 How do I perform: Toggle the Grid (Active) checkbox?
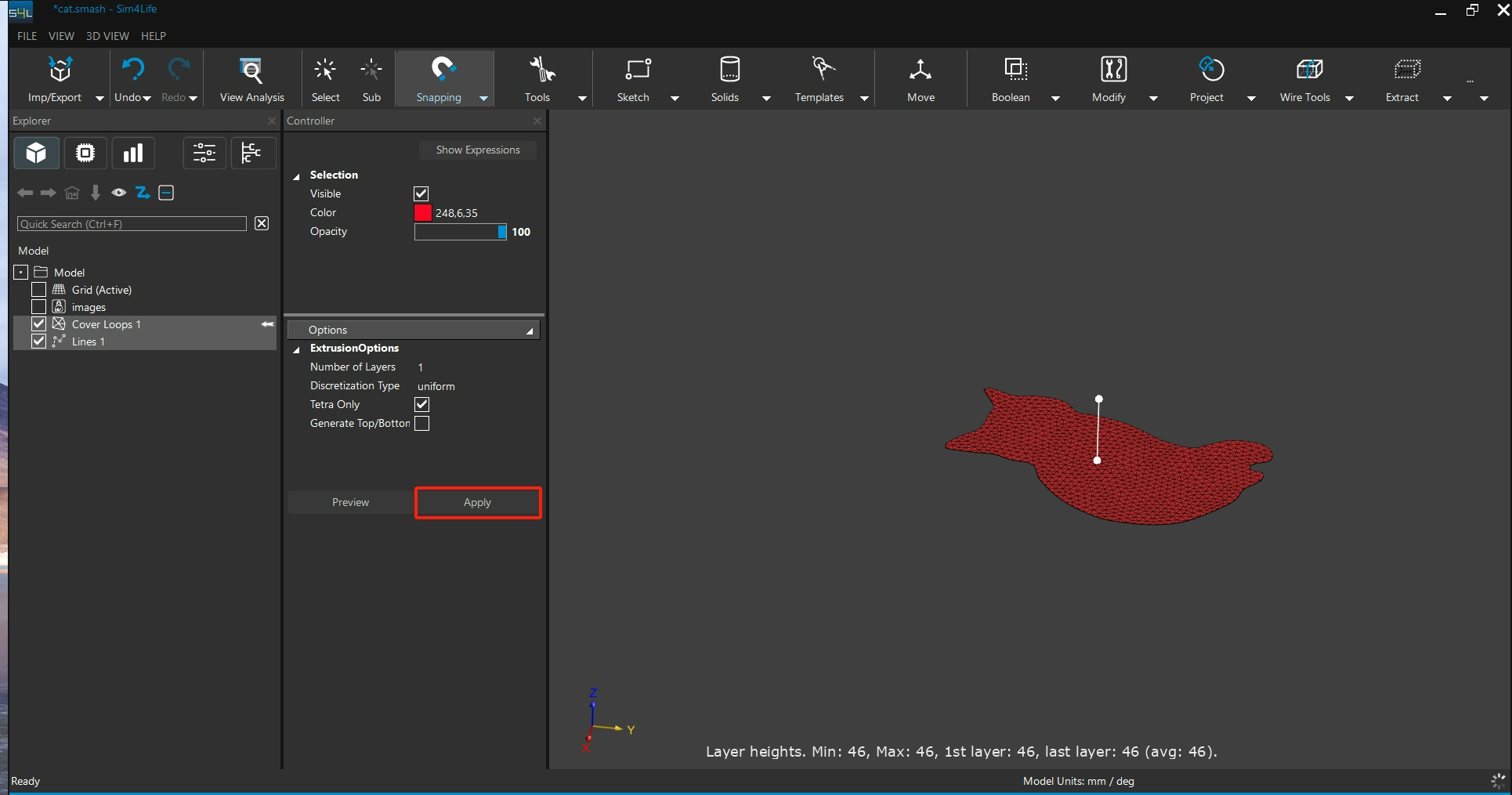pos(38,290)
